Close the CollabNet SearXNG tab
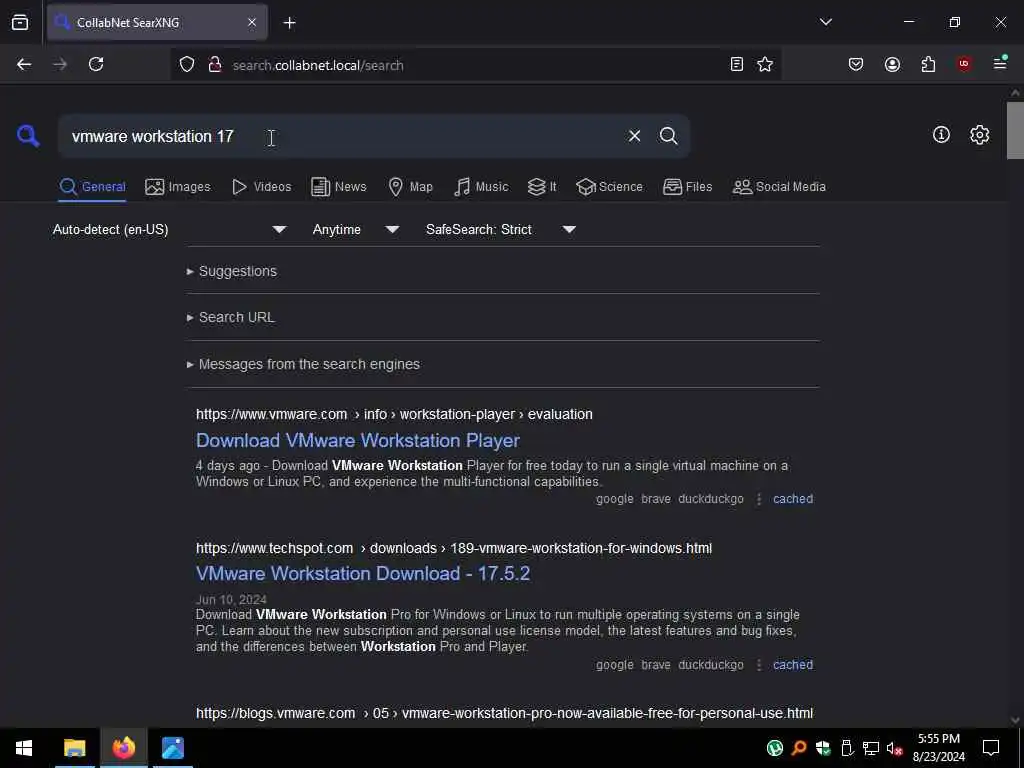This screenshot has height=768, width=1024. (252, 22)
